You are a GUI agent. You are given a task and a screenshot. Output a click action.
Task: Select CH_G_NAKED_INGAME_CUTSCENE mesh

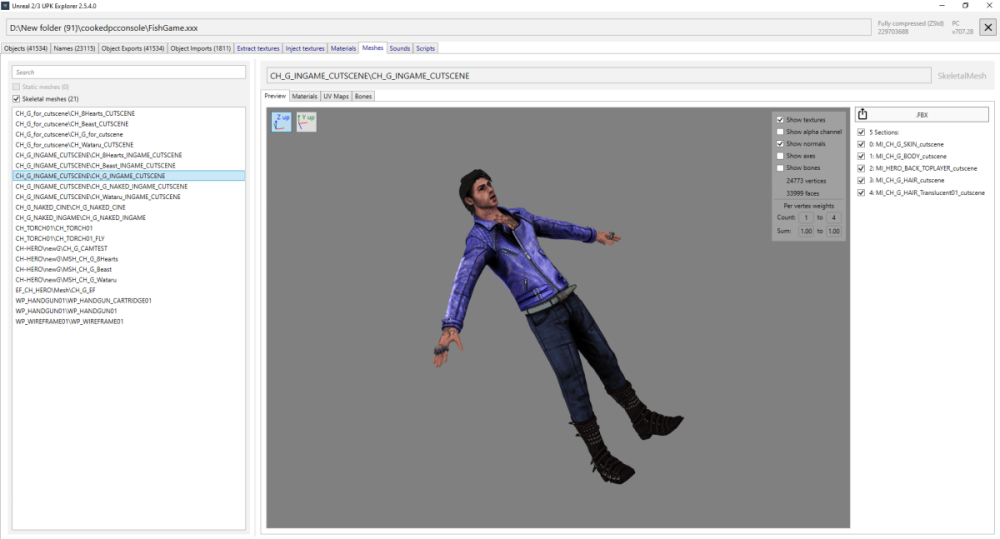coord(128,186)
